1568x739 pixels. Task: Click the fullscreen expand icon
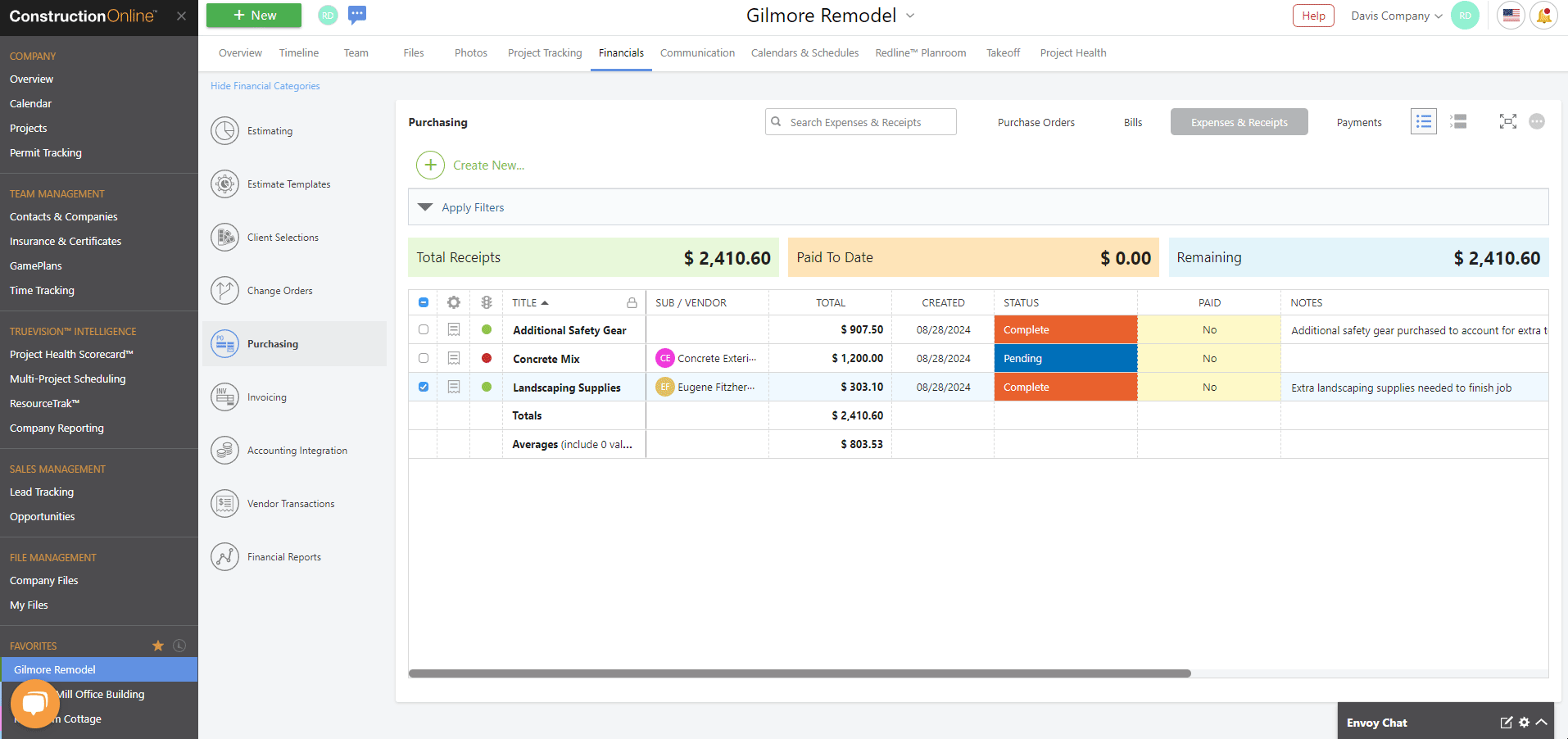pyautogui.click(x=1507, y=122)
